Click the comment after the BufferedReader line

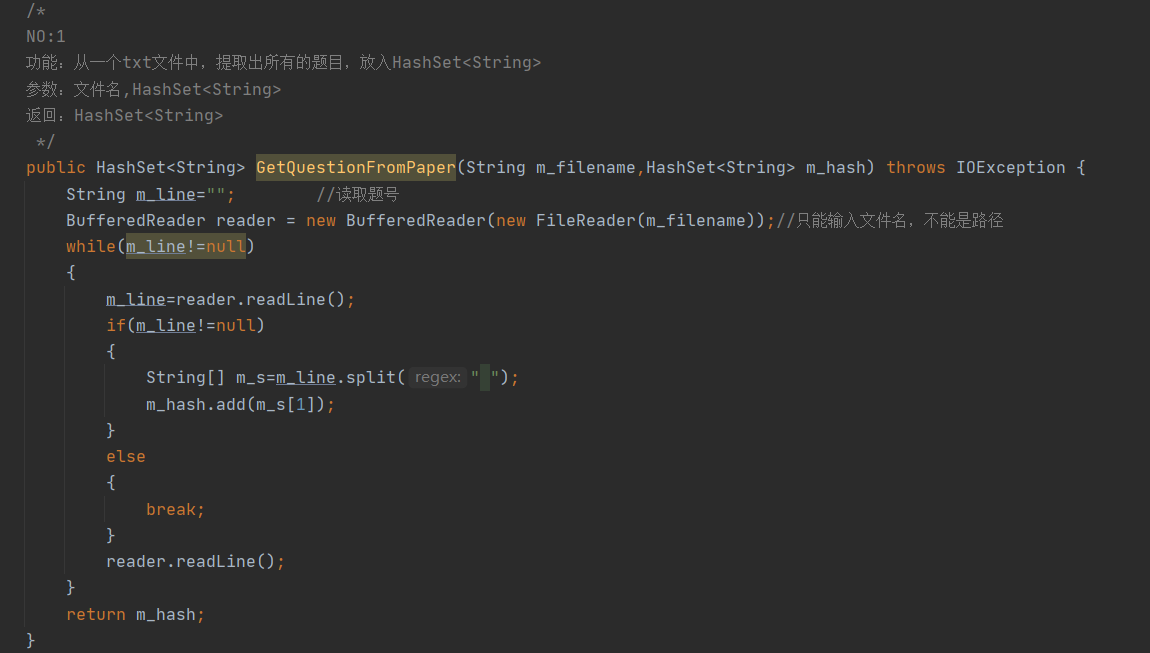click(x=890, y=220)
